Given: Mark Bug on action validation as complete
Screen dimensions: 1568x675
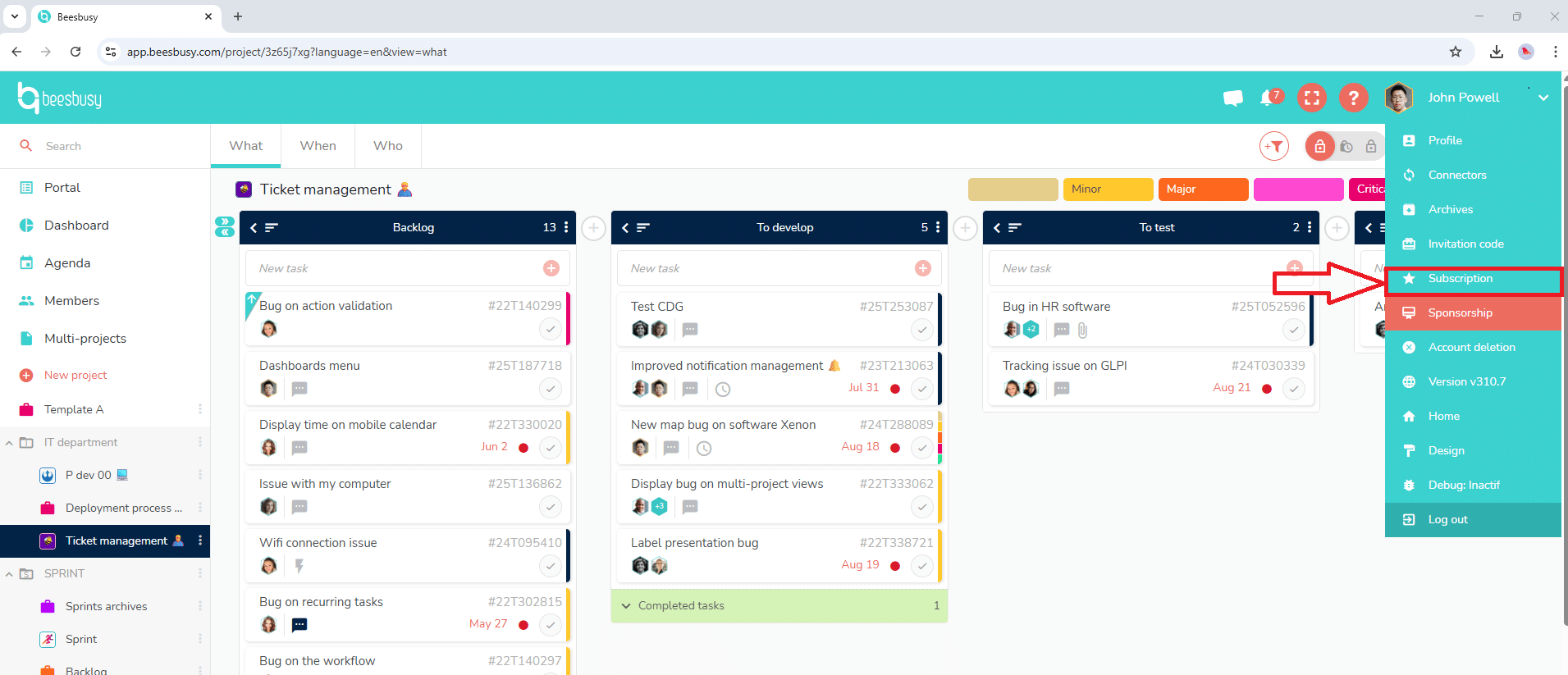Looking at the screenshot, I should [550, 329].
